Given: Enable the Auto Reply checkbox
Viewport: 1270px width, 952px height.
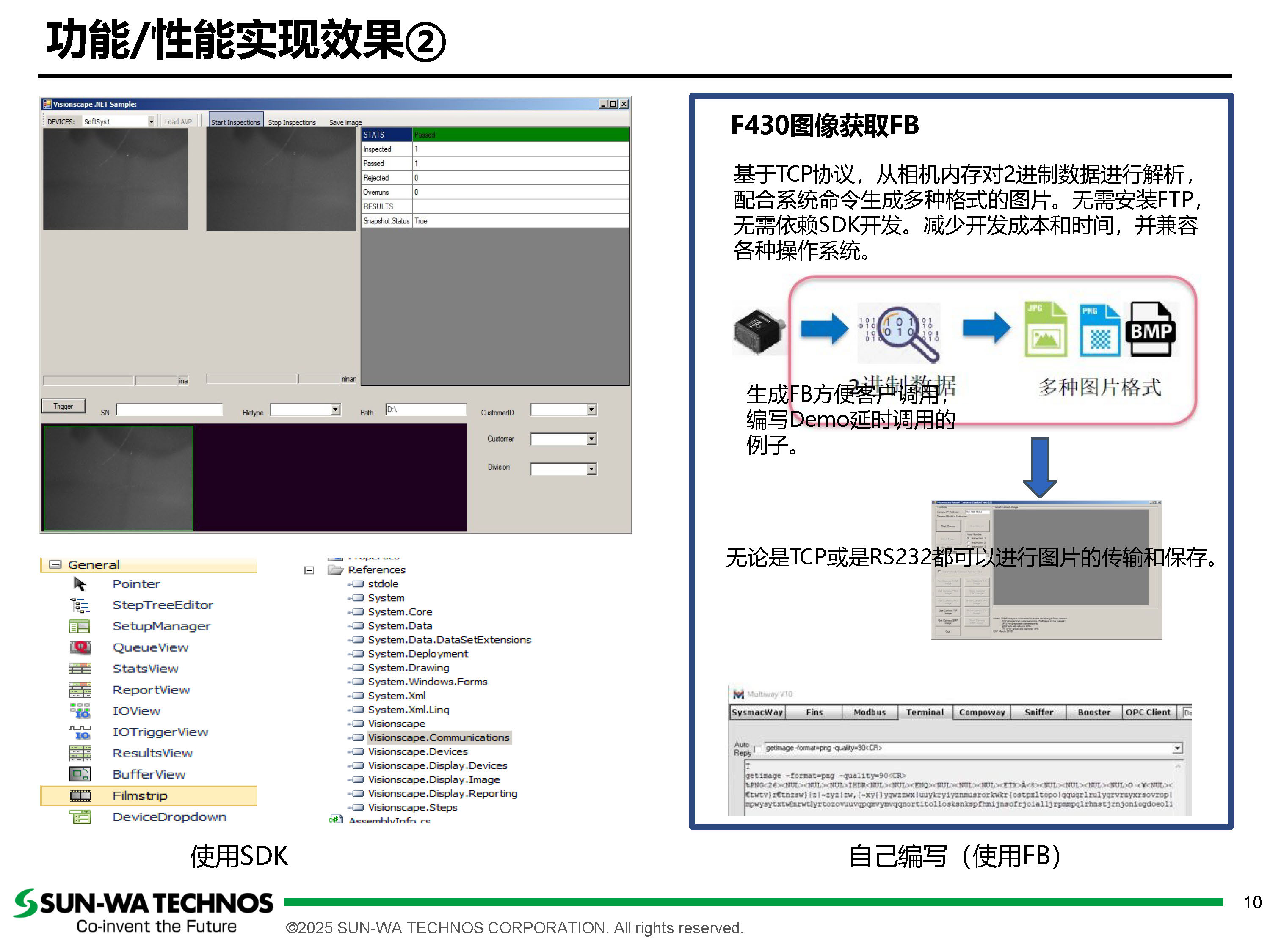Looking at the screenshot, I should (758, 749).
